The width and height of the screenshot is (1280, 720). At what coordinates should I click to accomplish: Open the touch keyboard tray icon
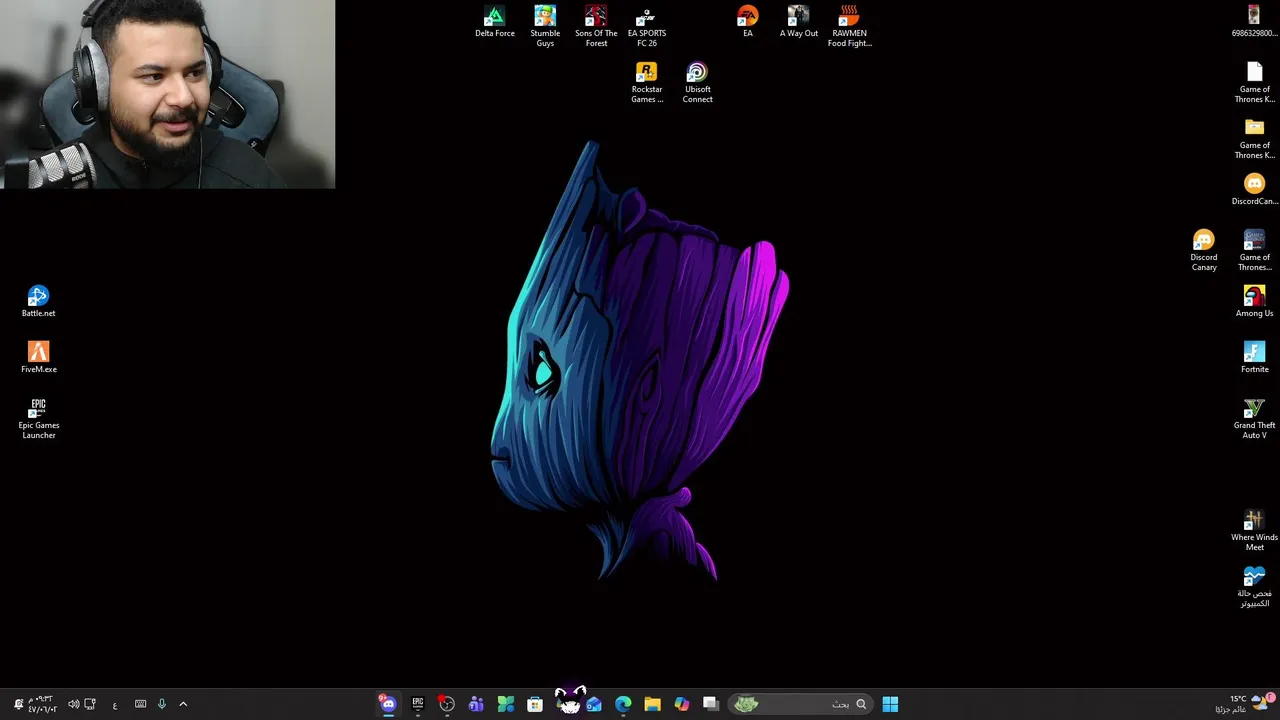point(140,704)
